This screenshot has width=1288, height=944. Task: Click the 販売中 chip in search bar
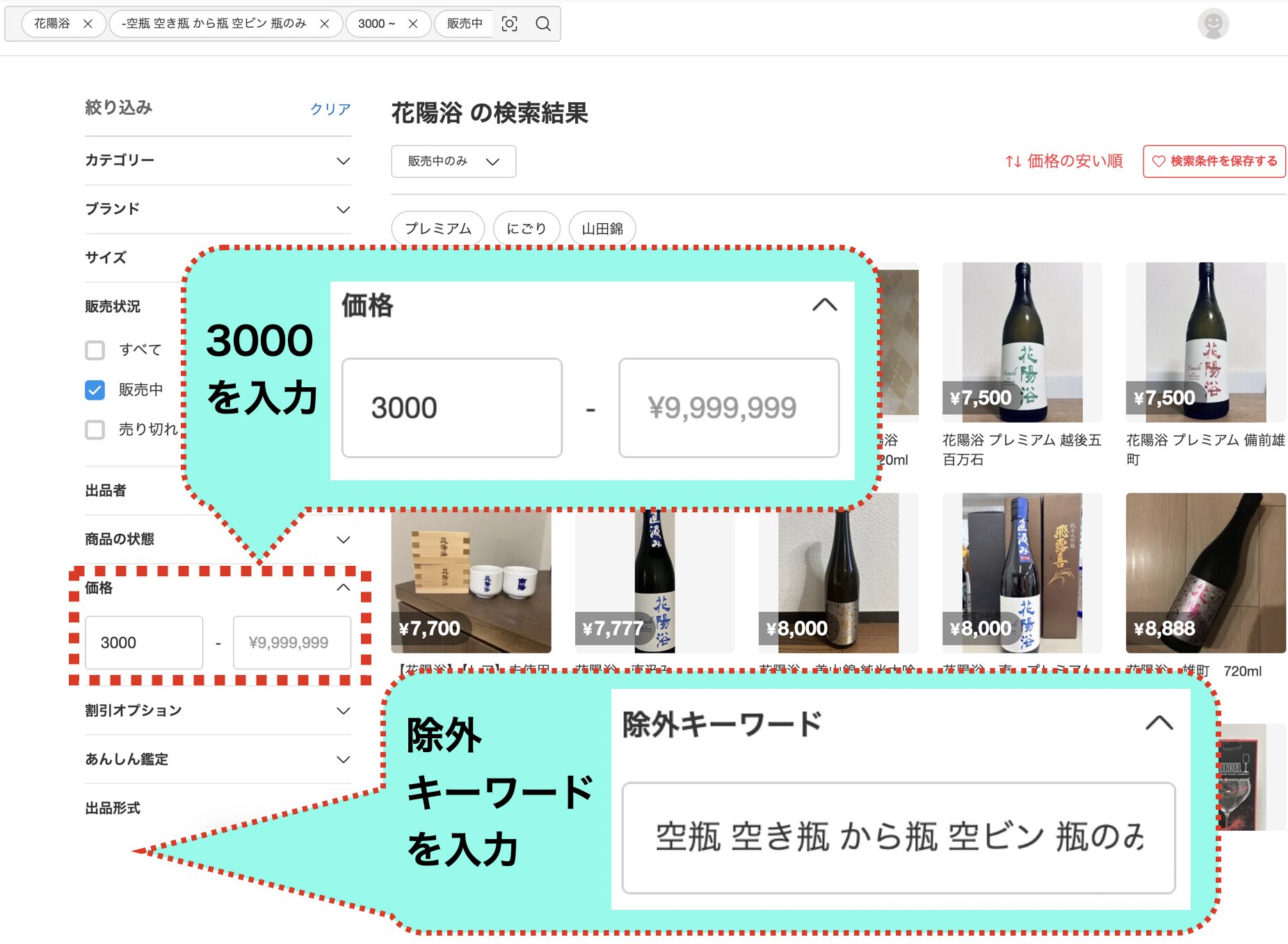[x=465, y=24]
